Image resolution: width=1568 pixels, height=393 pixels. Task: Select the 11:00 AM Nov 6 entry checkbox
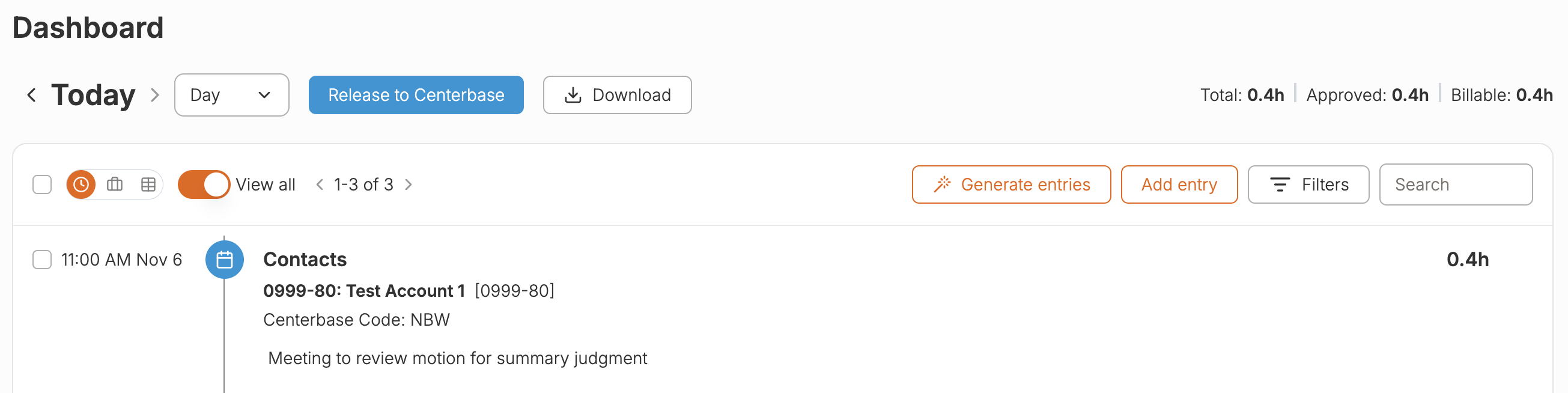coord(42,260)
